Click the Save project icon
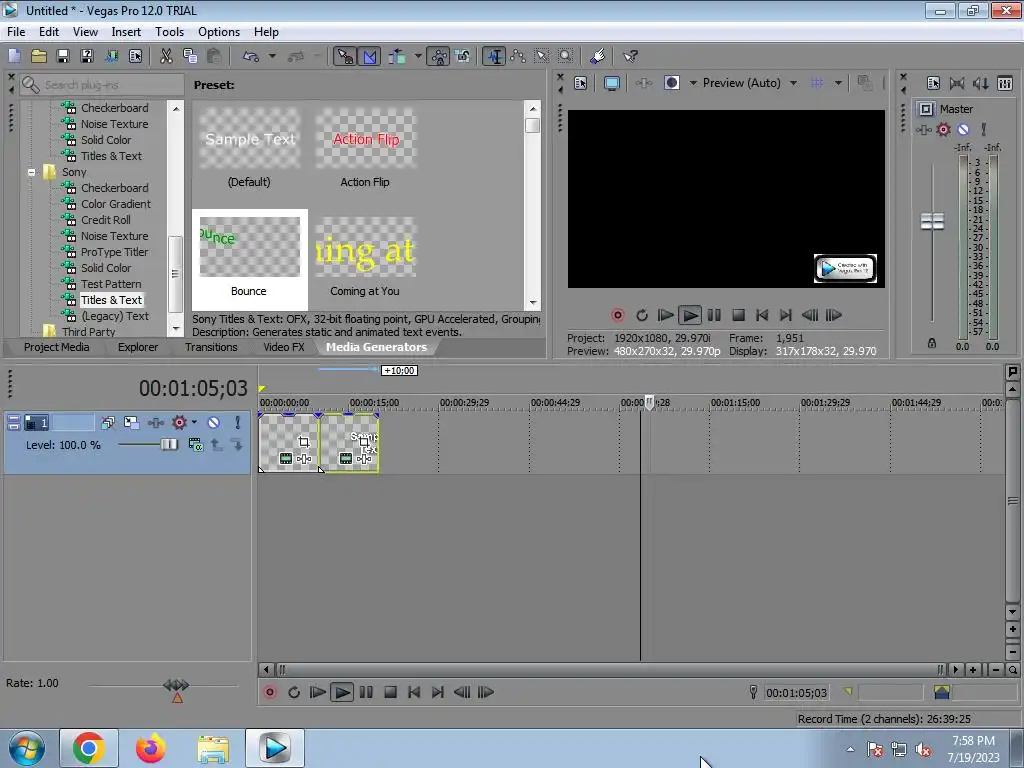This screenshot has height=768, width=1024. [63, 56]
